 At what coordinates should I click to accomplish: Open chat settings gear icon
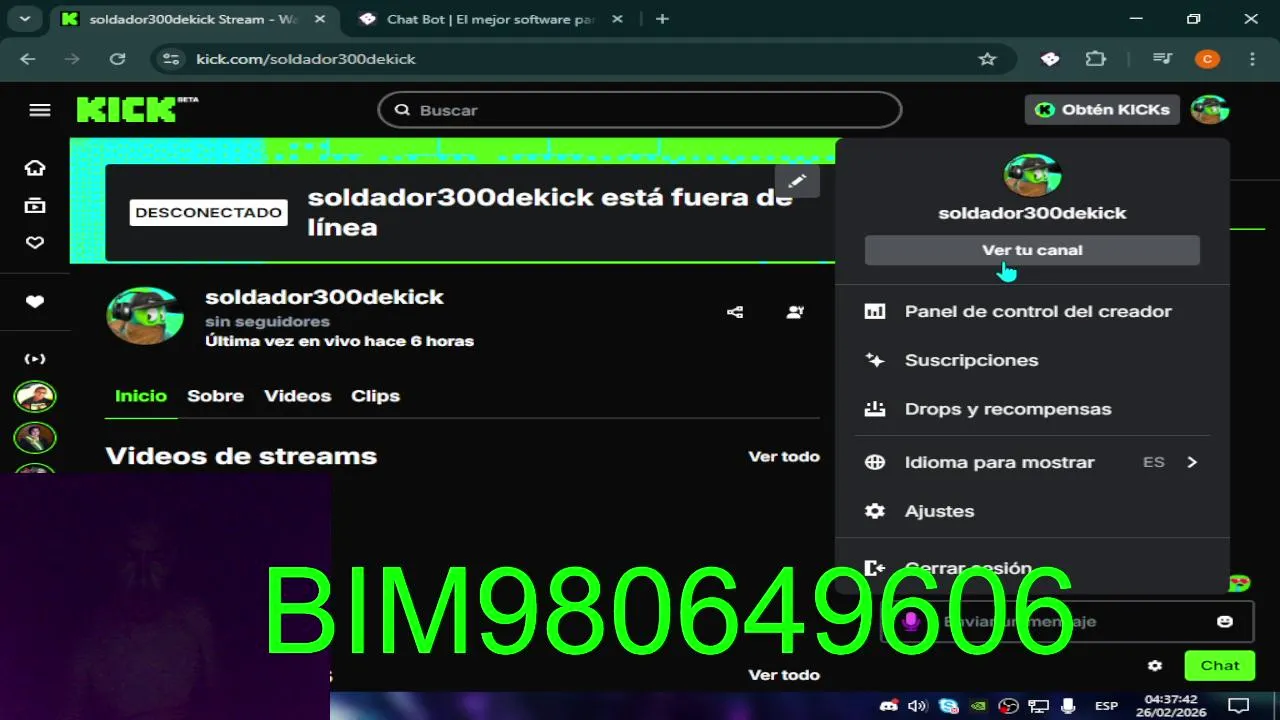pos(1155,666)
